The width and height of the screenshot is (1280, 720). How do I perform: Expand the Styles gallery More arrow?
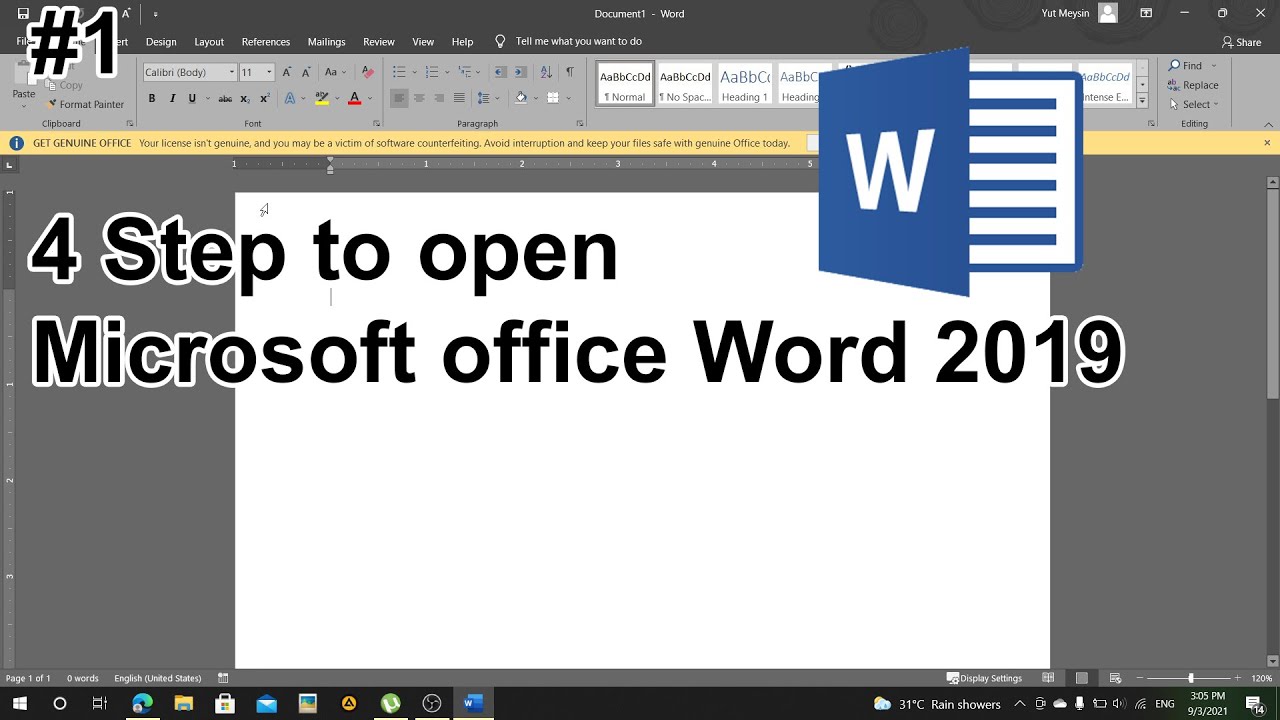pyautogui.click(x=1142, y=101)
